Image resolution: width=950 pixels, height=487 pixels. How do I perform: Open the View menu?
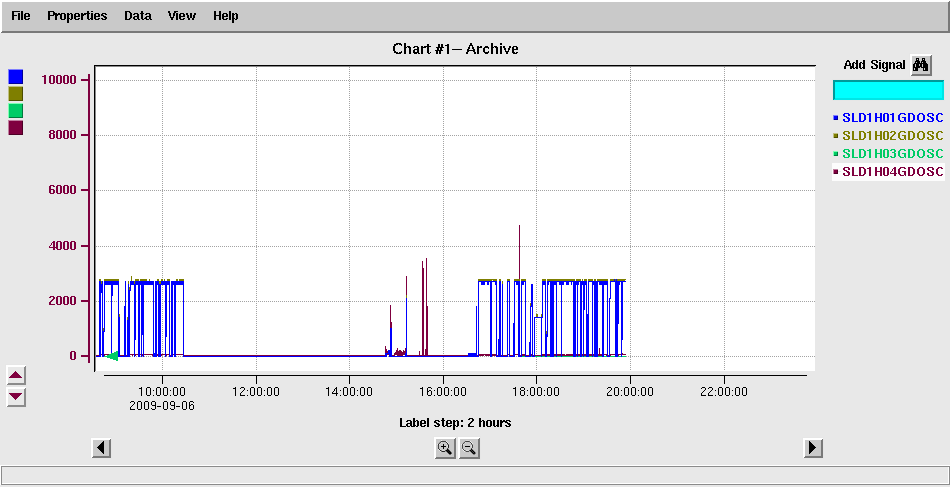[x=182, y=16]
